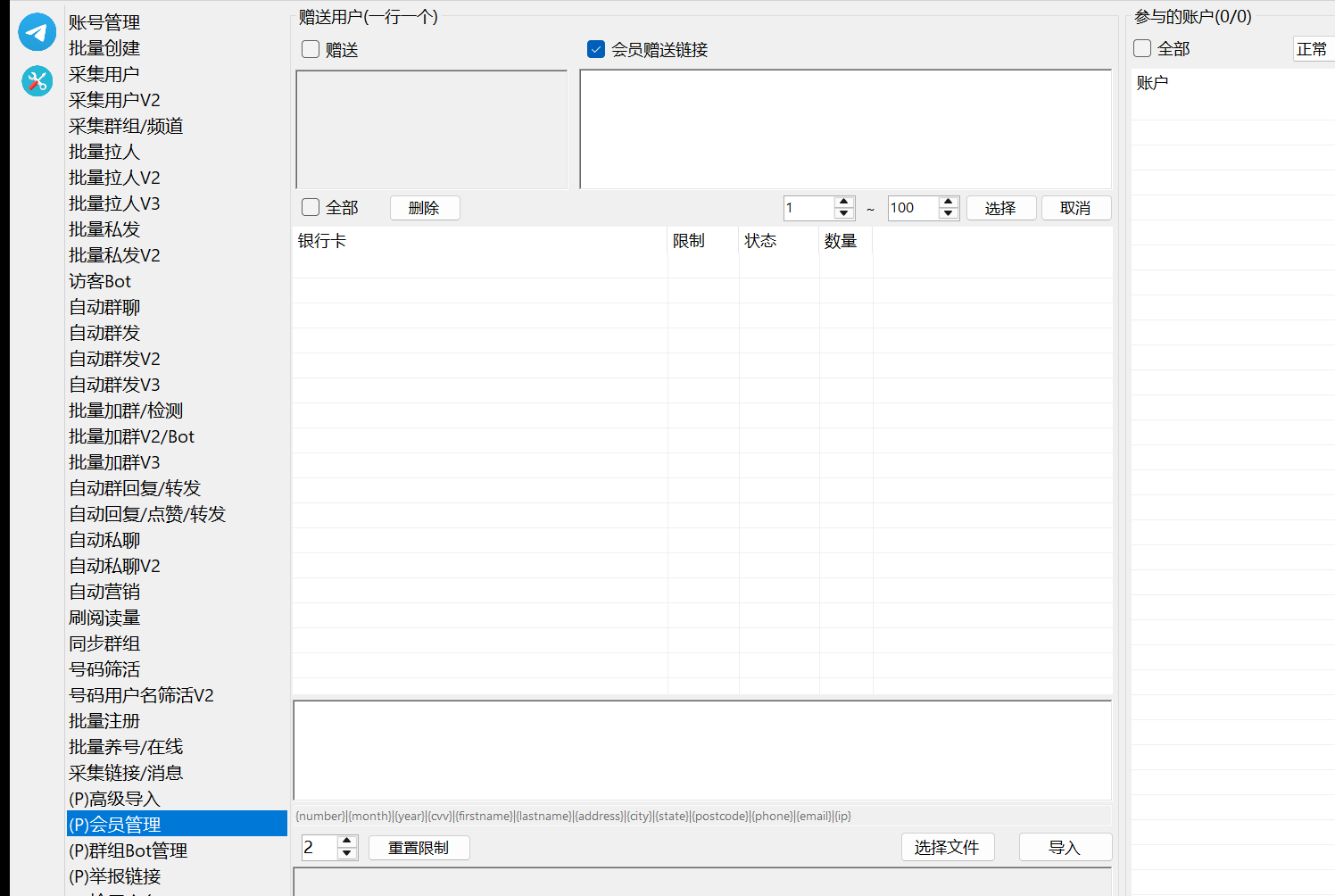Click the 选择 button
This screenshot has height=896, width=1335.
coord(1001,208)
